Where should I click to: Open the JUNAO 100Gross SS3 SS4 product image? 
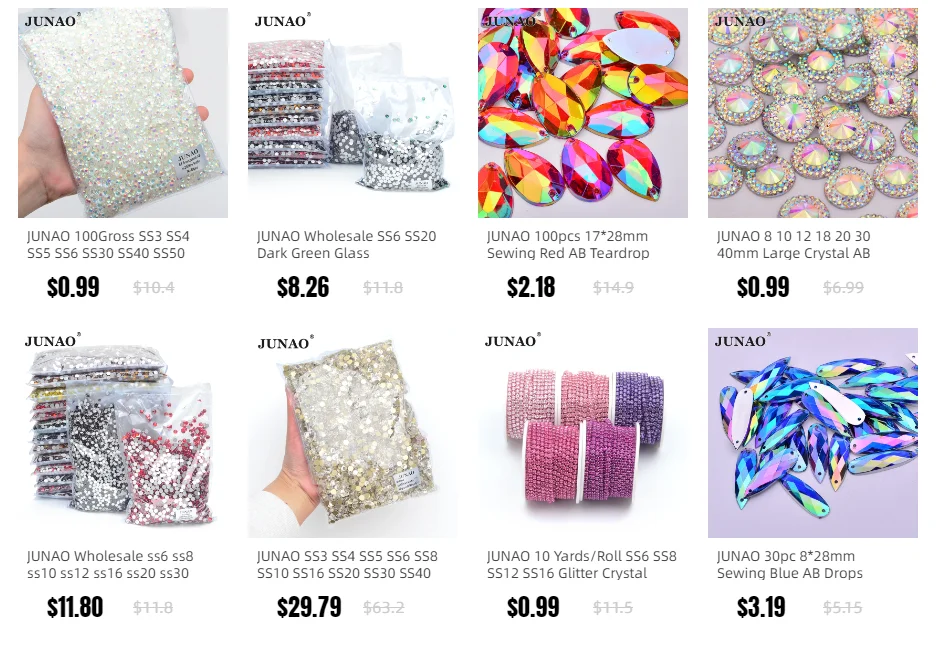click(123, 113)
